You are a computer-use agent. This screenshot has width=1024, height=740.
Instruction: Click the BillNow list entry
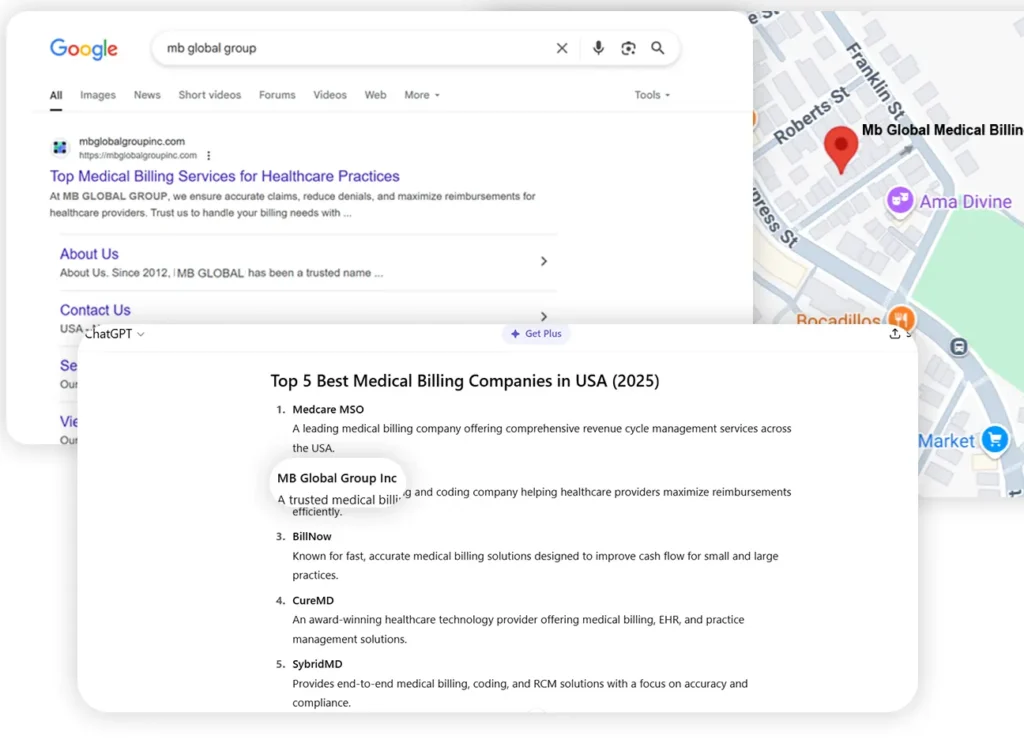312,537
